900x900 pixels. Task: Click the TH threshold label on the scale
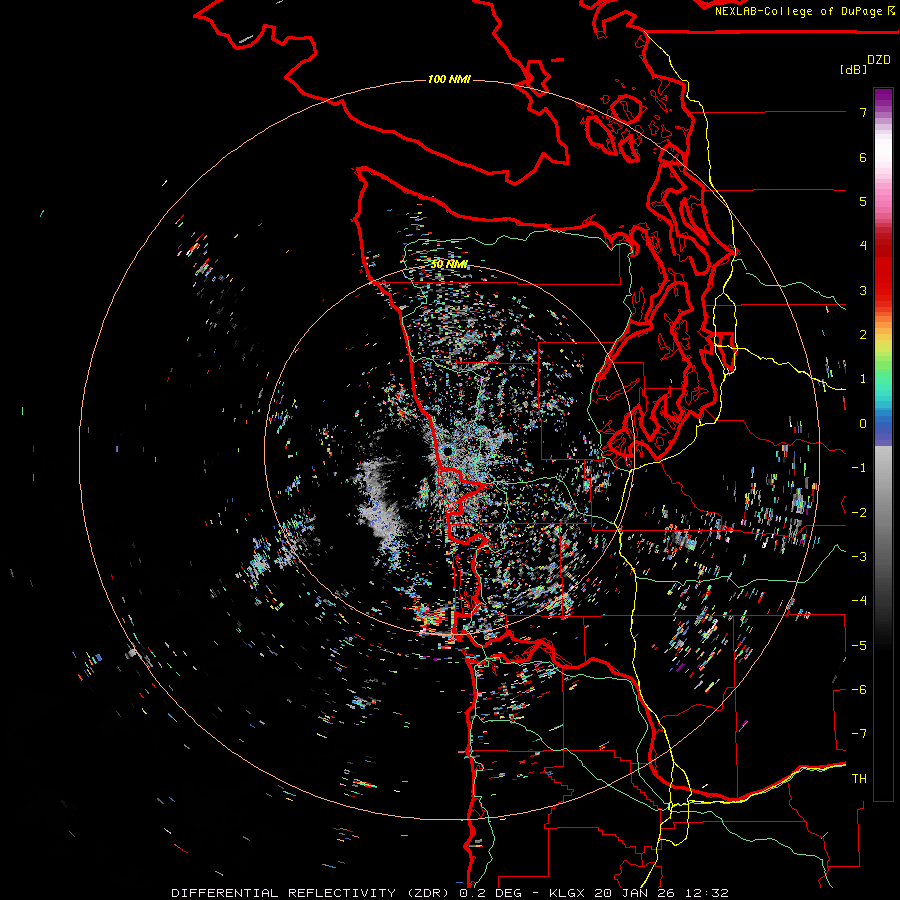coord(859,778)
